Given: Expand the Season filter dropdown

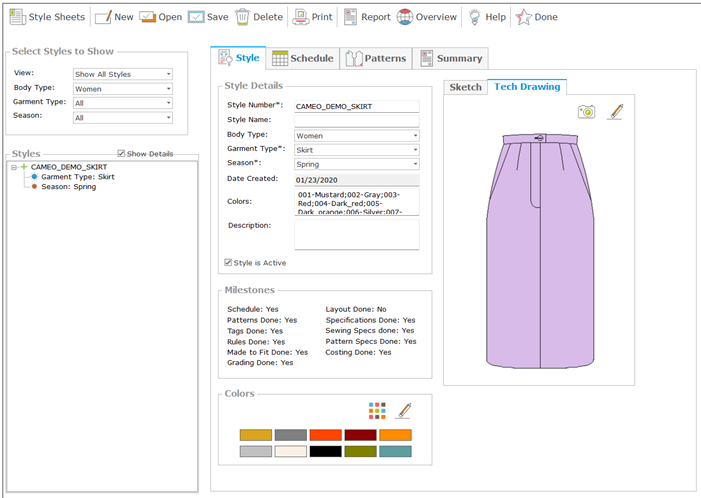Looking at the screenshot, I should click(123, 118).
